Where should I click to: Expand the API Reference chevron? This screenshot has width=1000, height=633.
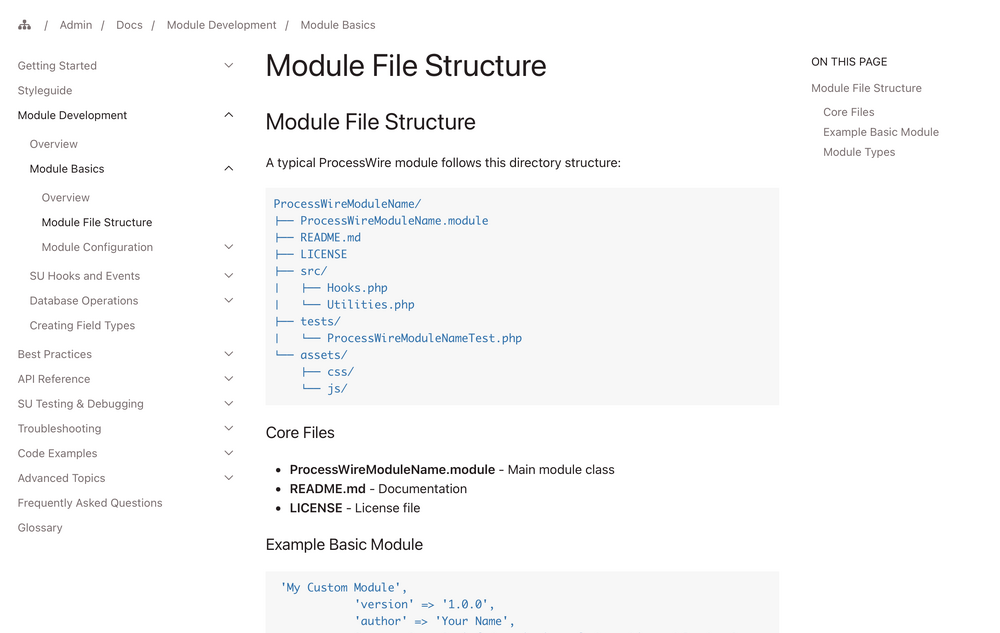(x=229, y=379)
